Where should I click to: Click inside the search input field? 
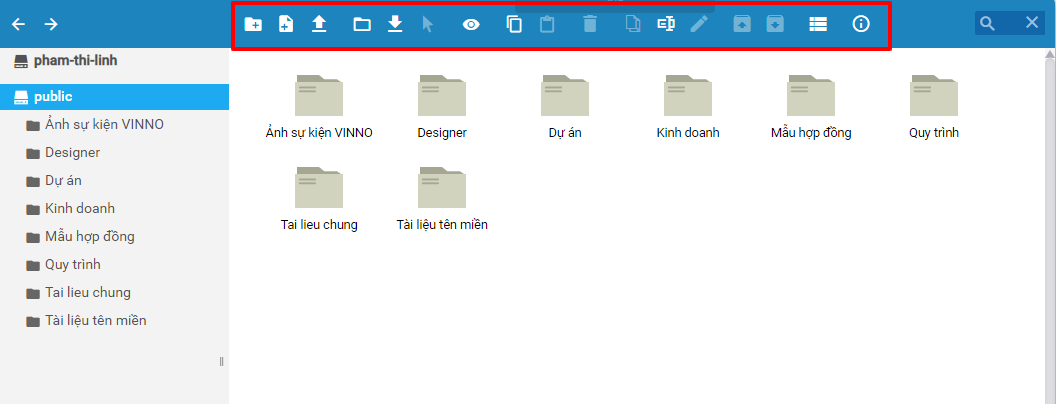click(x=1010, y=24)
